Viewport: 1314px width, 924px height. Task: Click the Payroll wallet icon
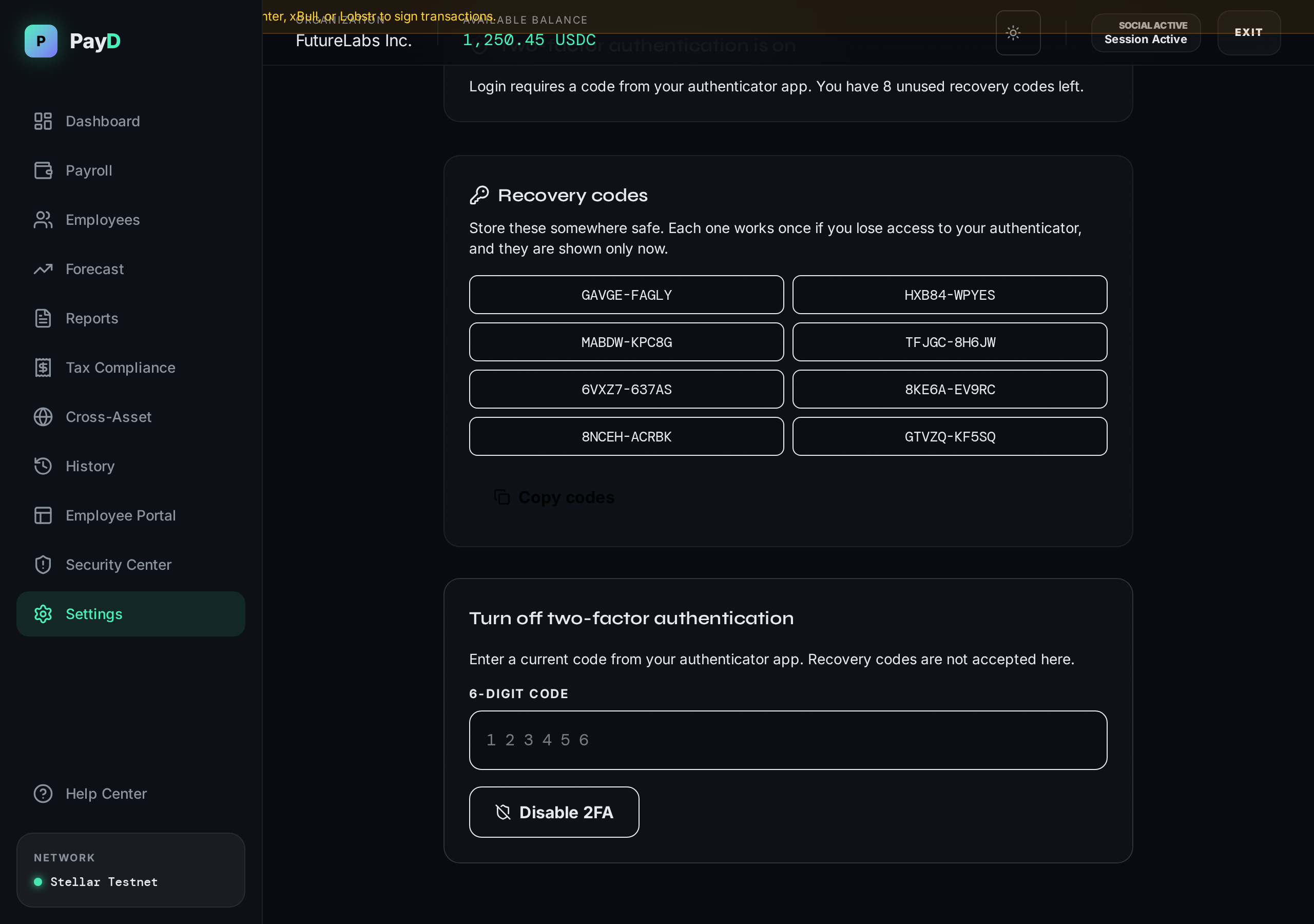pos(43,170)
